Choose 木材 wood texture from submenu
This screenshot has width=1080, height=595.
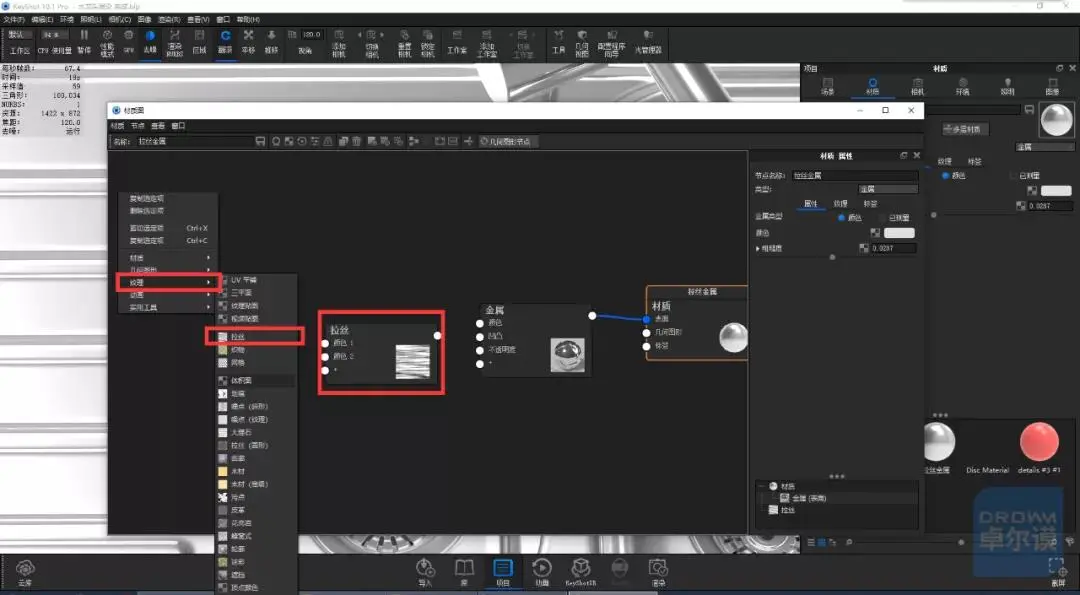point(256,471)
